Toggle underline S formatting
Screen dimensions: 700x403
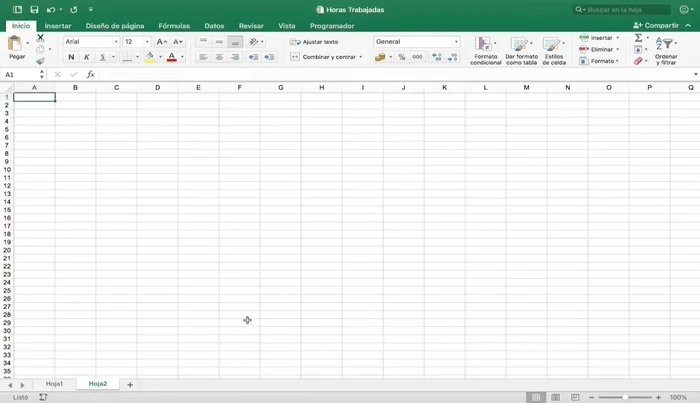(x=102, y=57)
